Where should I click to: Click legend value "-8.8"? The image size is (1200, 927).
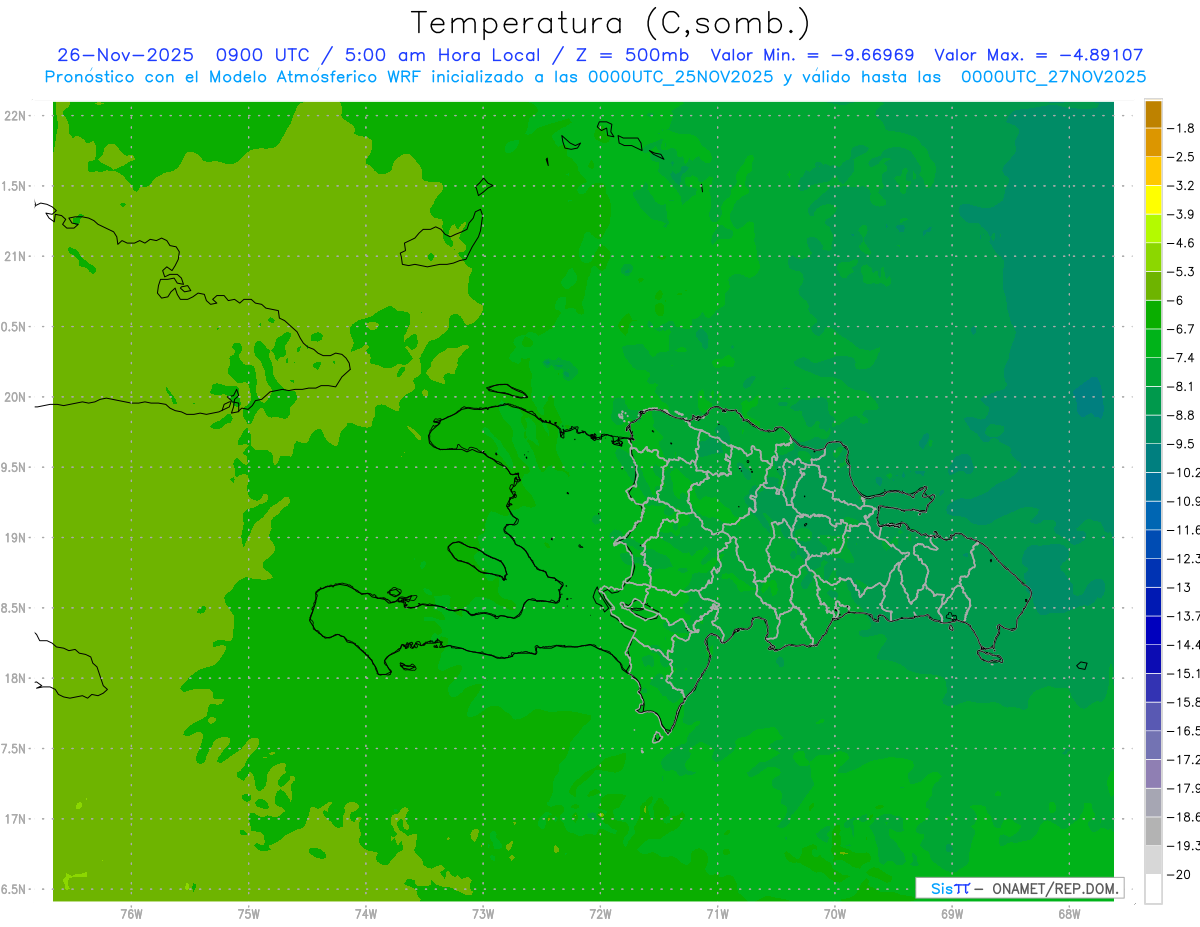[1182, 415]
